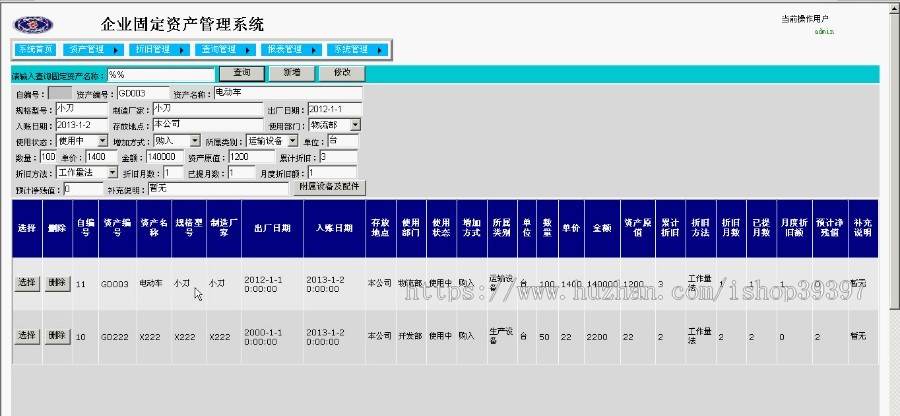
Task: Expand the 使用部门 dropdown
Action: pos(355,125)
